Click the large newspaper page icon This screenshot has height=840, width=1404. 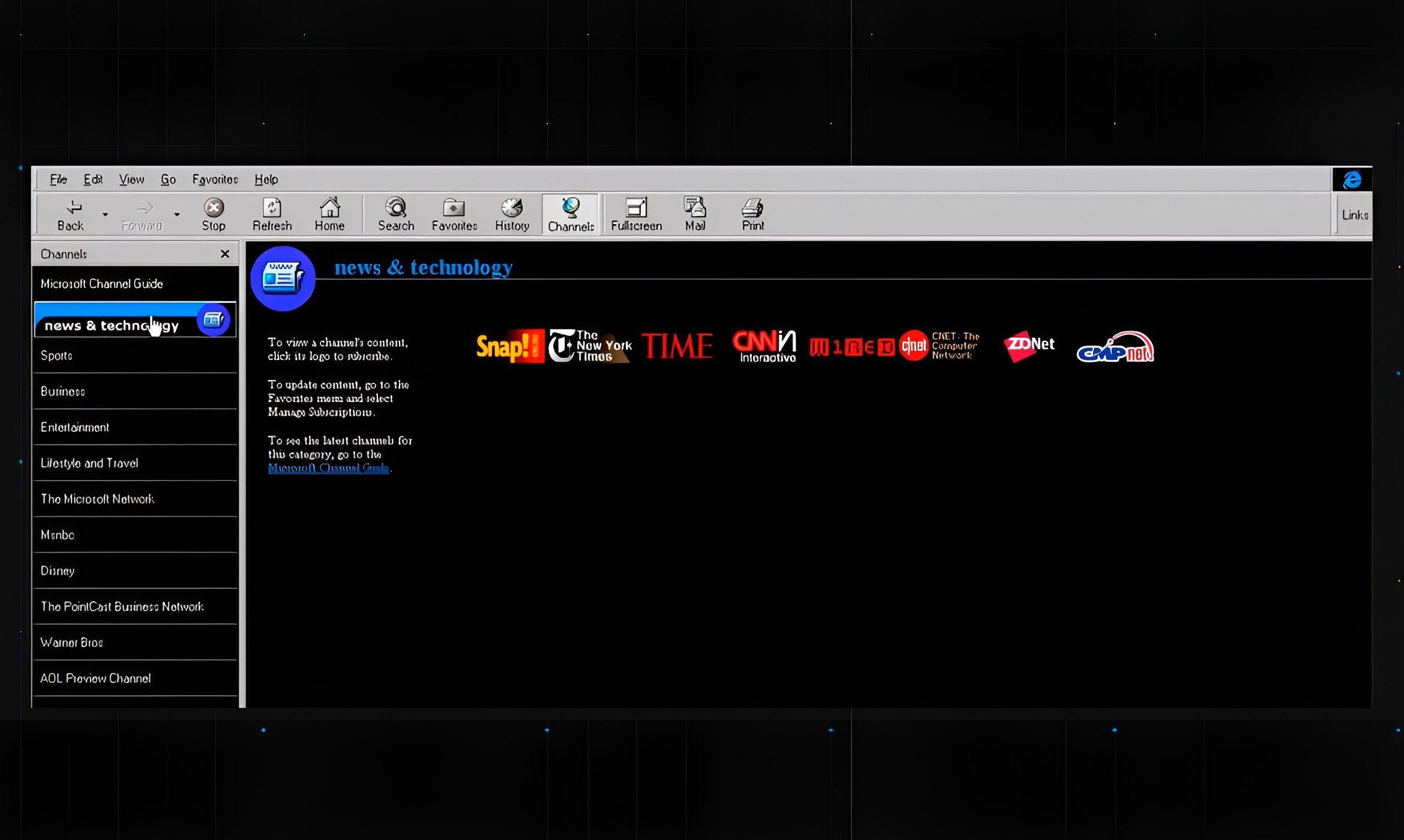click(x=283, y=278)
